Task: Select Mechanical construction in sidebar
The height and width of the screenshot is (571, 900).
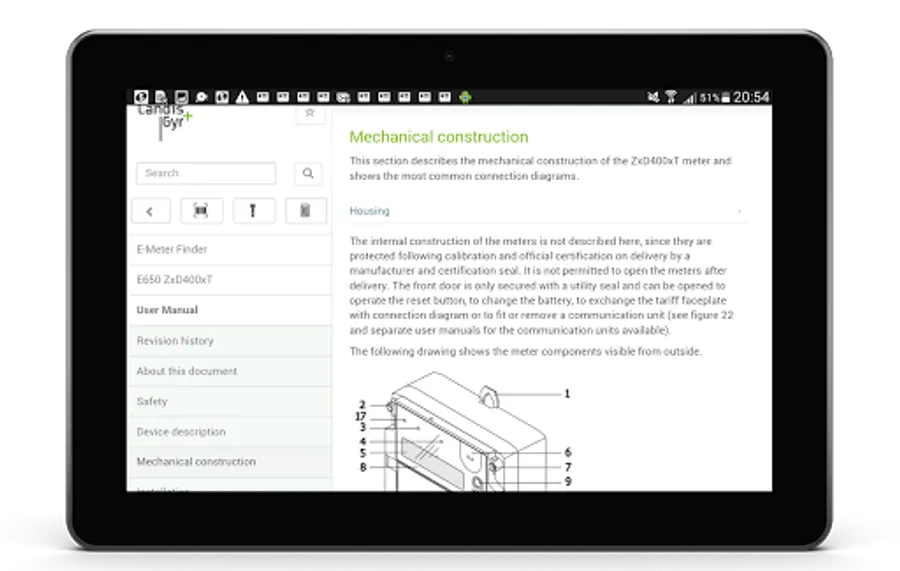Action: (x=230, y=462)
